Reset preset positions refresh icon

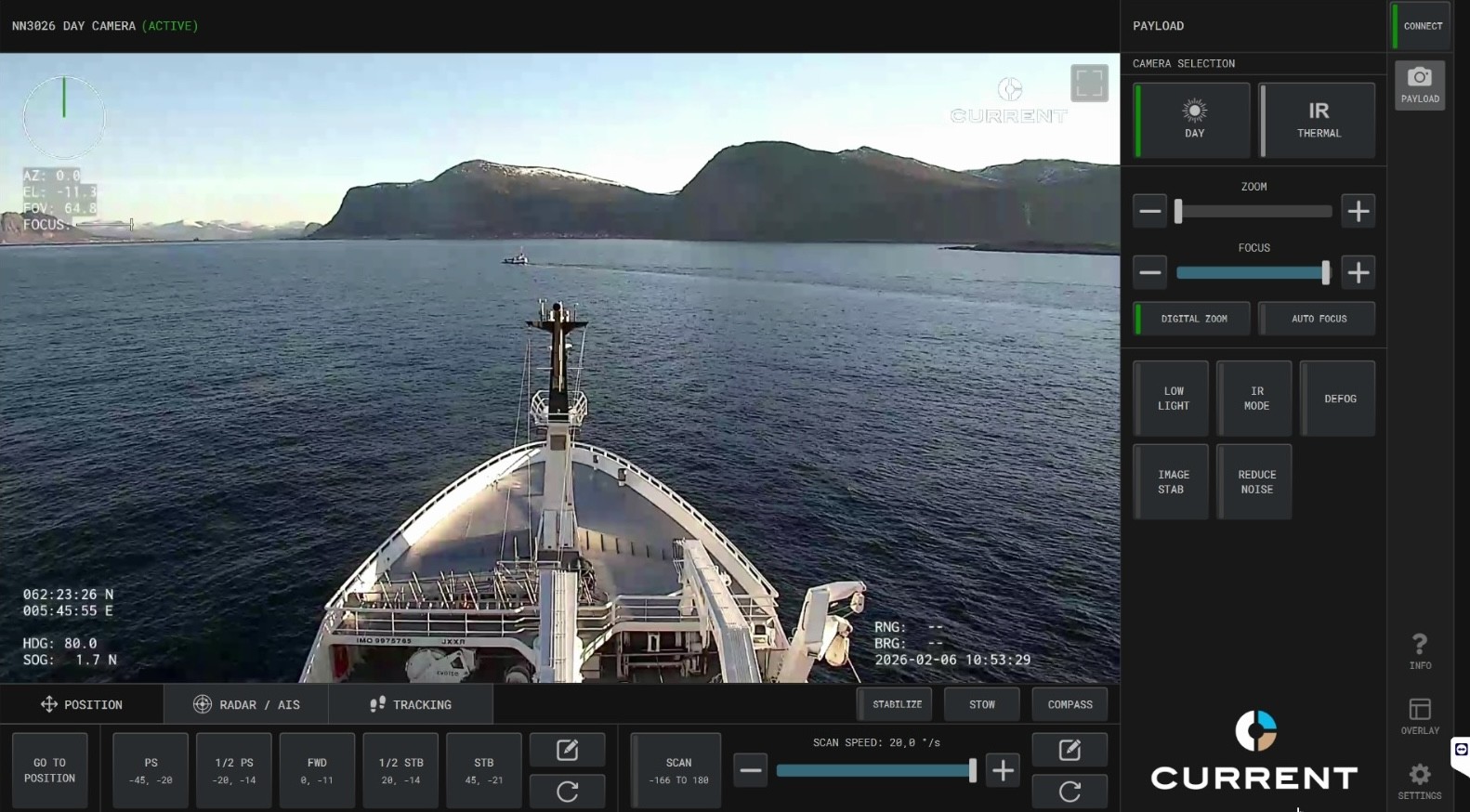pyautogui.click(x=567, y=792)
